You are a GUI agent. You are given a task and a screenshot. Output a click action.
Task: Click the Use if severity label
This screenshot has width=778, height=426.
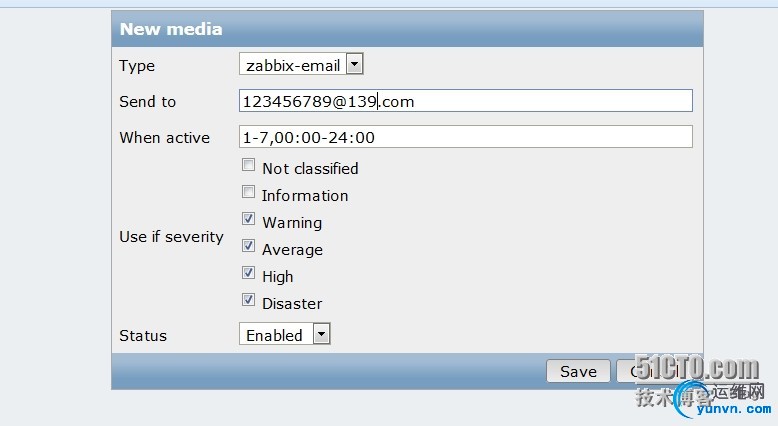click(171, 237)
